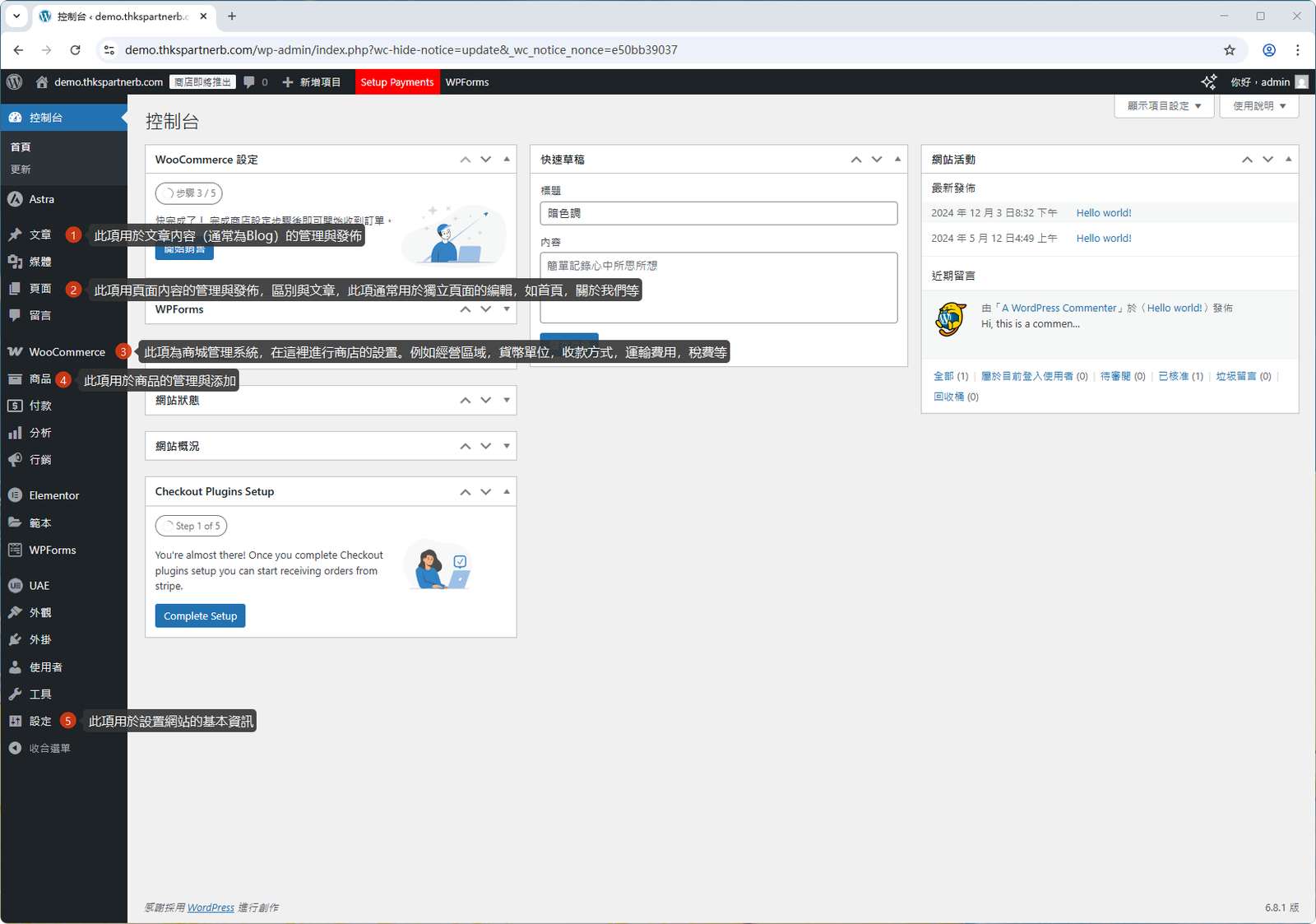
Task: Open comments bubble icon in admin bar
Action: point(249,82)
